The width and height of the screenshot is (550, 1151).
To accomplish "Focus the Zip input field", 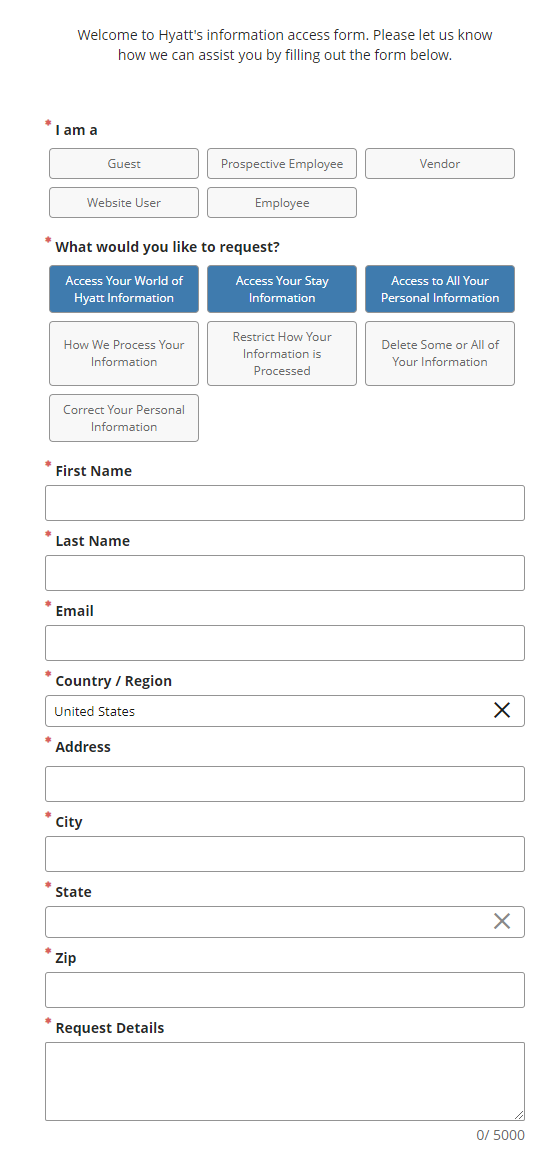I will click(285, 990).
